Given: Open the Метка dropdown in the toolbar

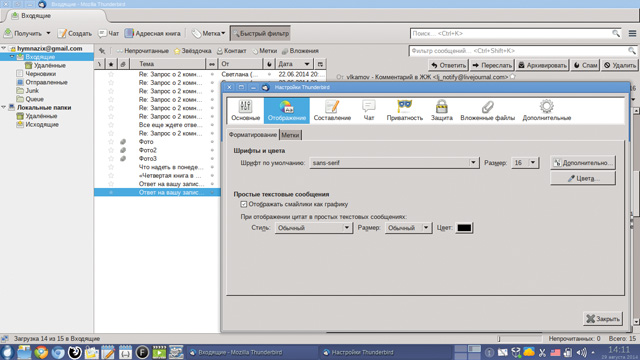Looking at the screenshot, I should (209, 33).
